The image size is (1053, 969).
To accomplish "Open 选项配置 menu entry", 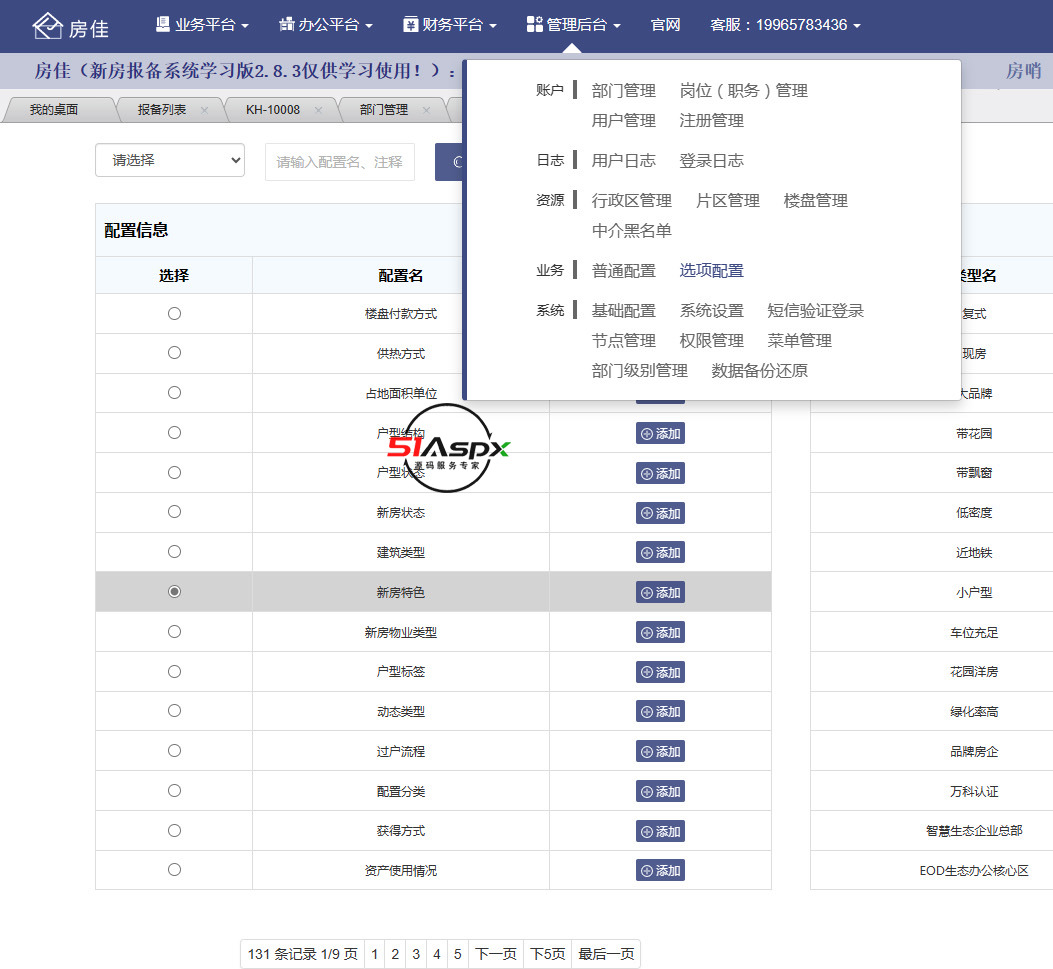I will coord(711,271).
